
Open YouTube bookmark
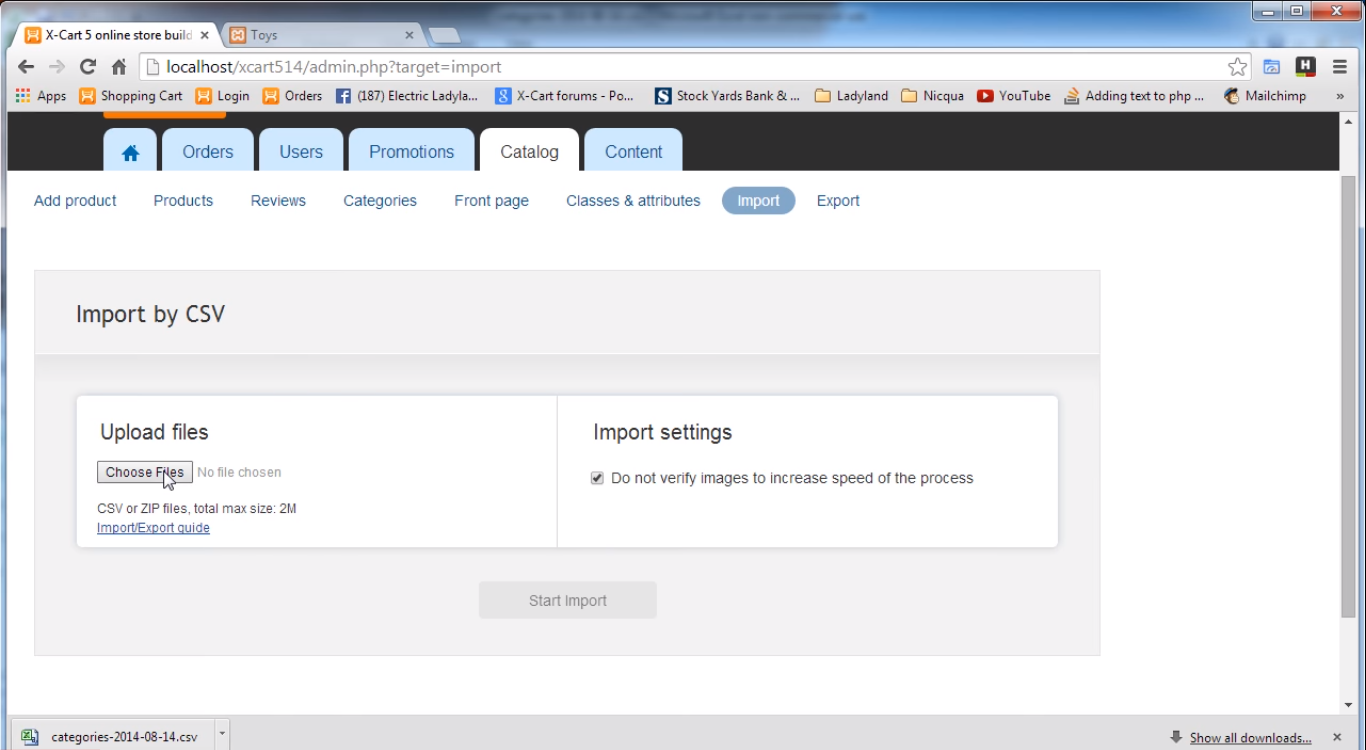pos(1013,96)
